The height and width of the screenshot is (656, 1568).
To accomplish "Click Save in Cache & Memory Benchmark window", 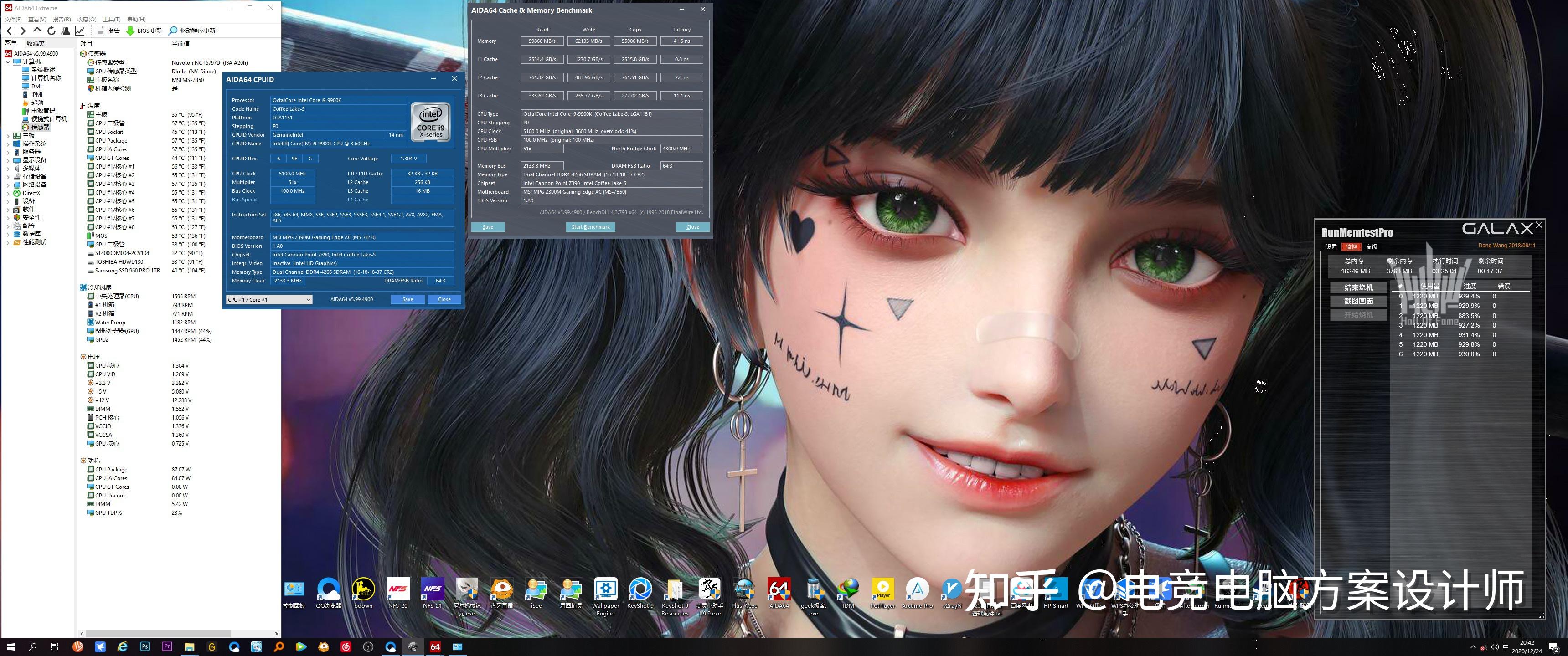I will pos(488,227).
